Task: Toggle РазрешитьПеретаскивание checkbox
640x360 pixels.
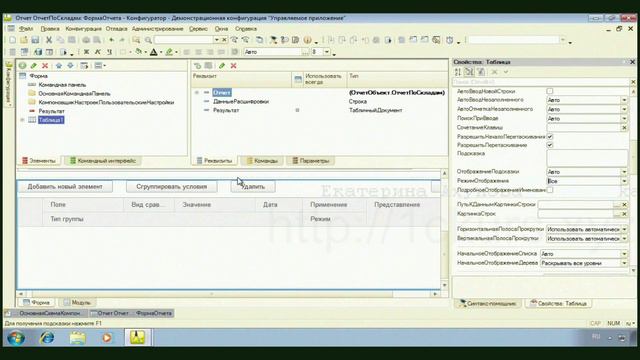Action: point(550,145)
